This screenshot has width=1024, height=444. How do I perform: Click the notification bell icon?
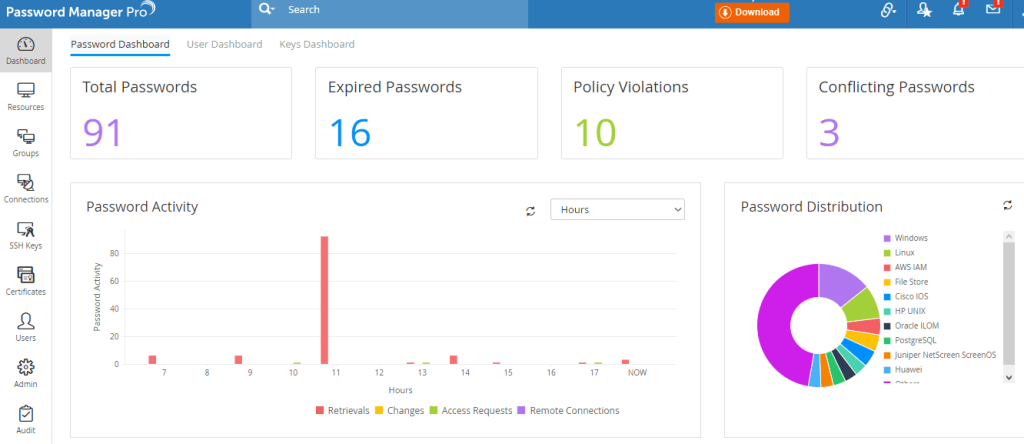pyautogui.click(x=958, y=10)
